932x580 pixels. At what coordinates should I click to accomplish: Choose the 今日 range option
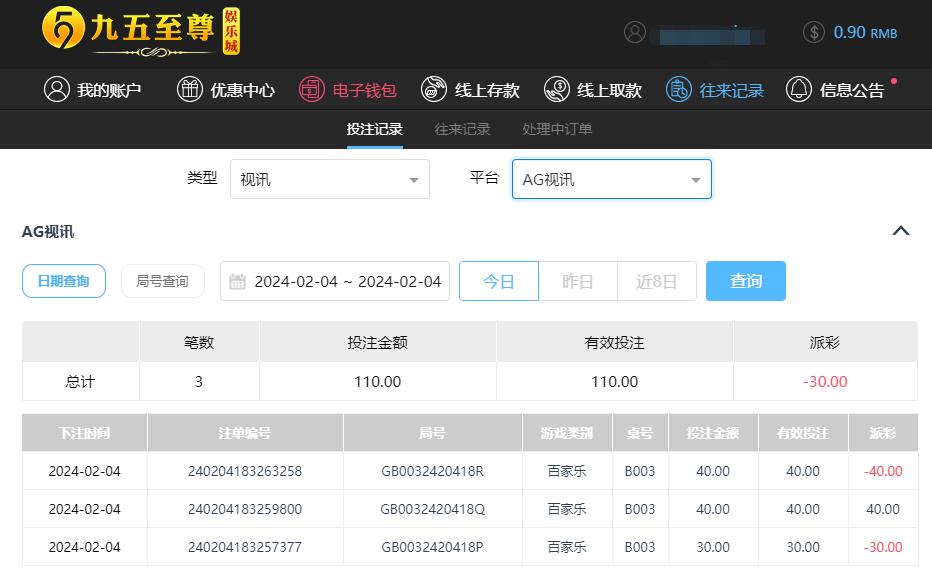click(499, 281)
